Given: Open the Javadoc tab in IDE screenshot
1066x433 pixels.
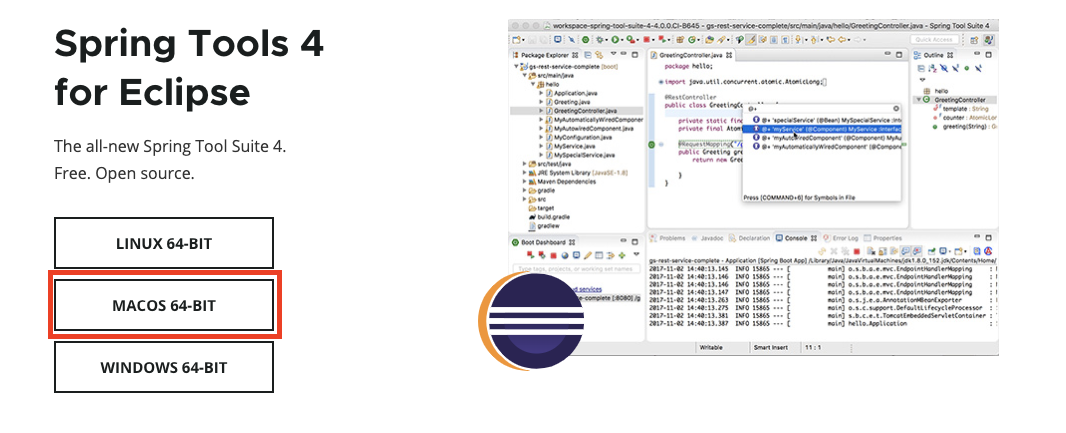Looking at the screenshot, I should [x=708, y=238].
